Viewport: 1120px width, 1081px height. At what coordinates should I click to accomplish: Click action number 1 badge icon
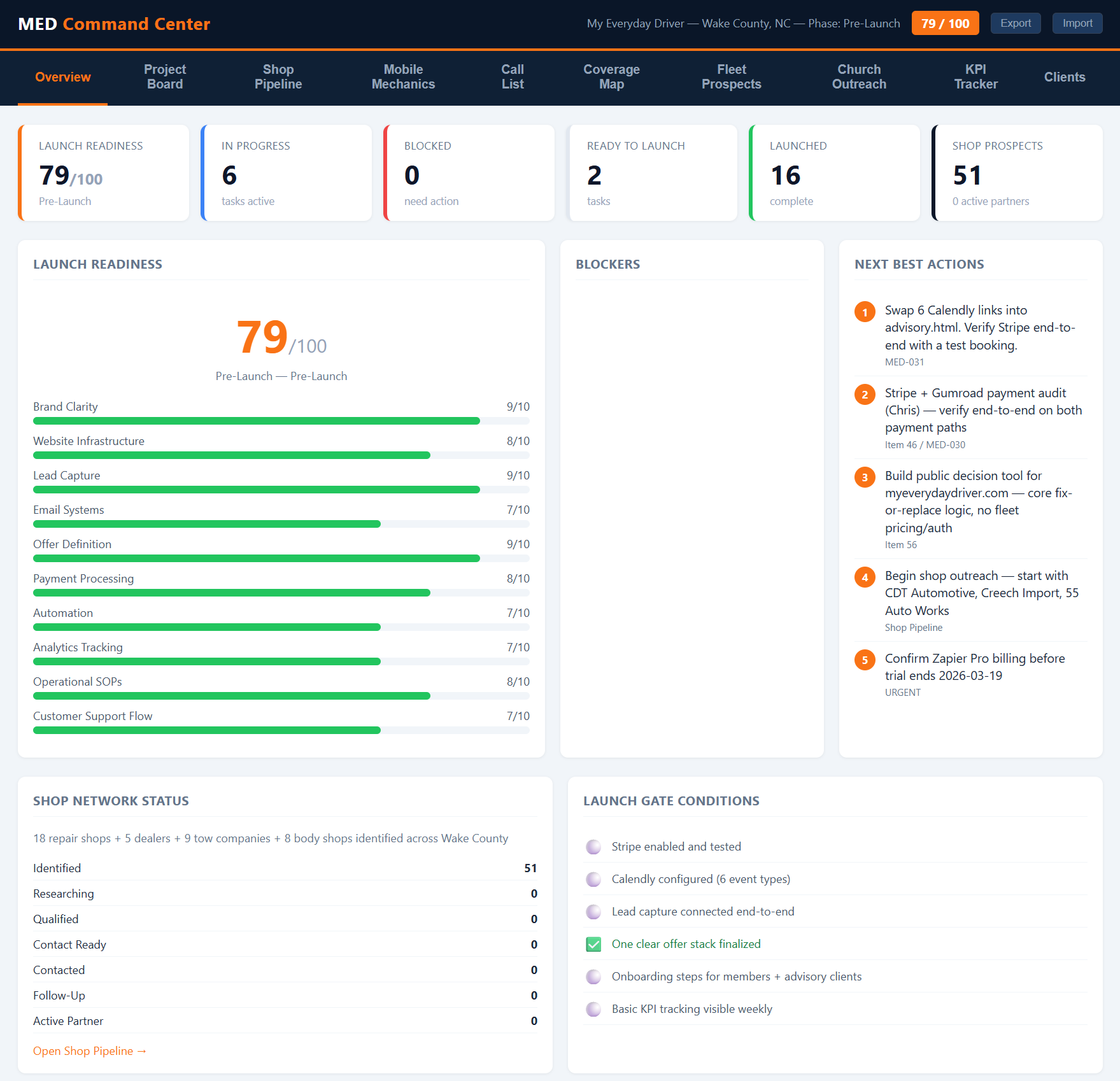coord(865,312)
